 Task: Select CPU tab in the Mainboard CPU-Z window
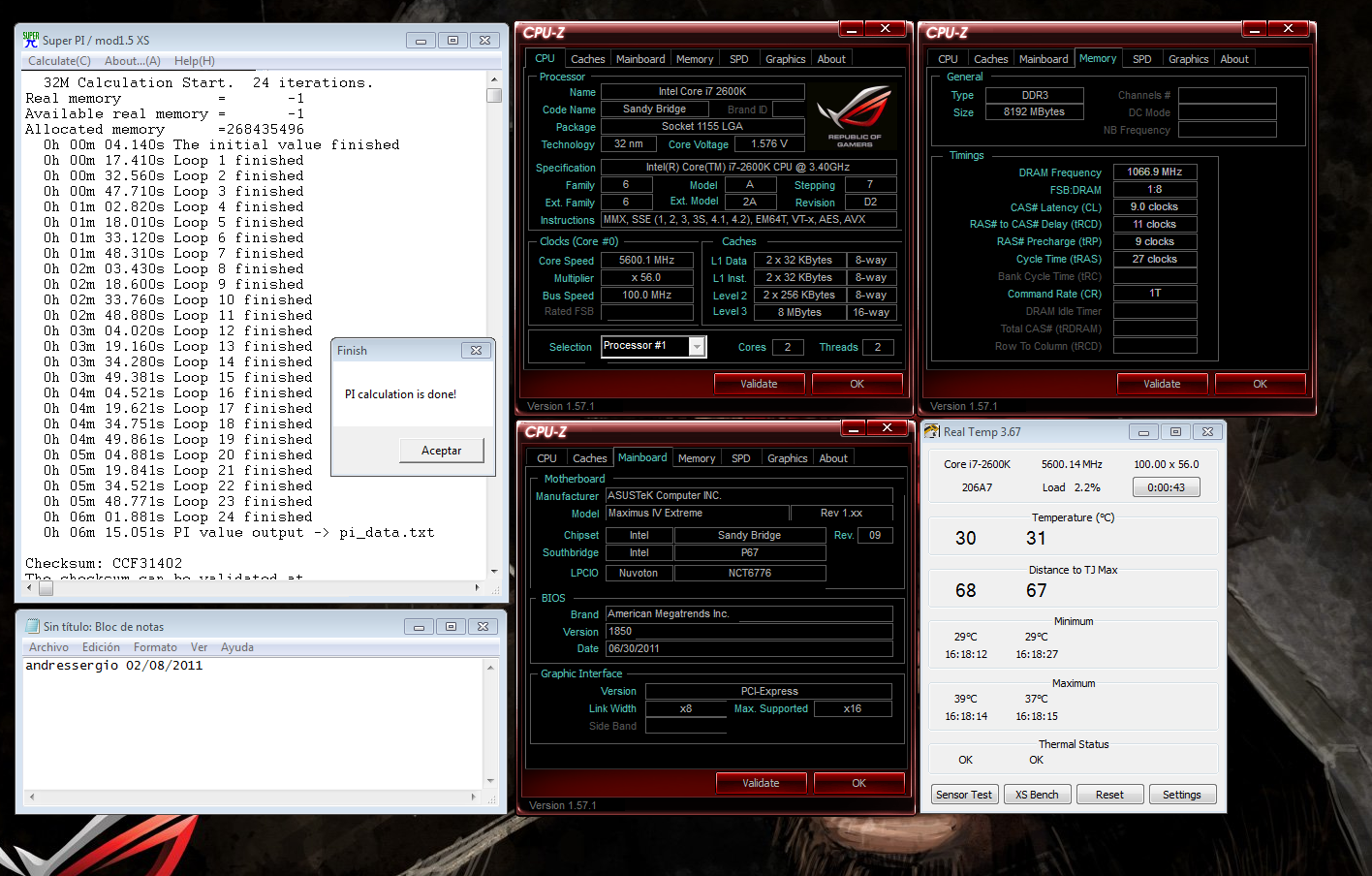click(x=546, y=458)
